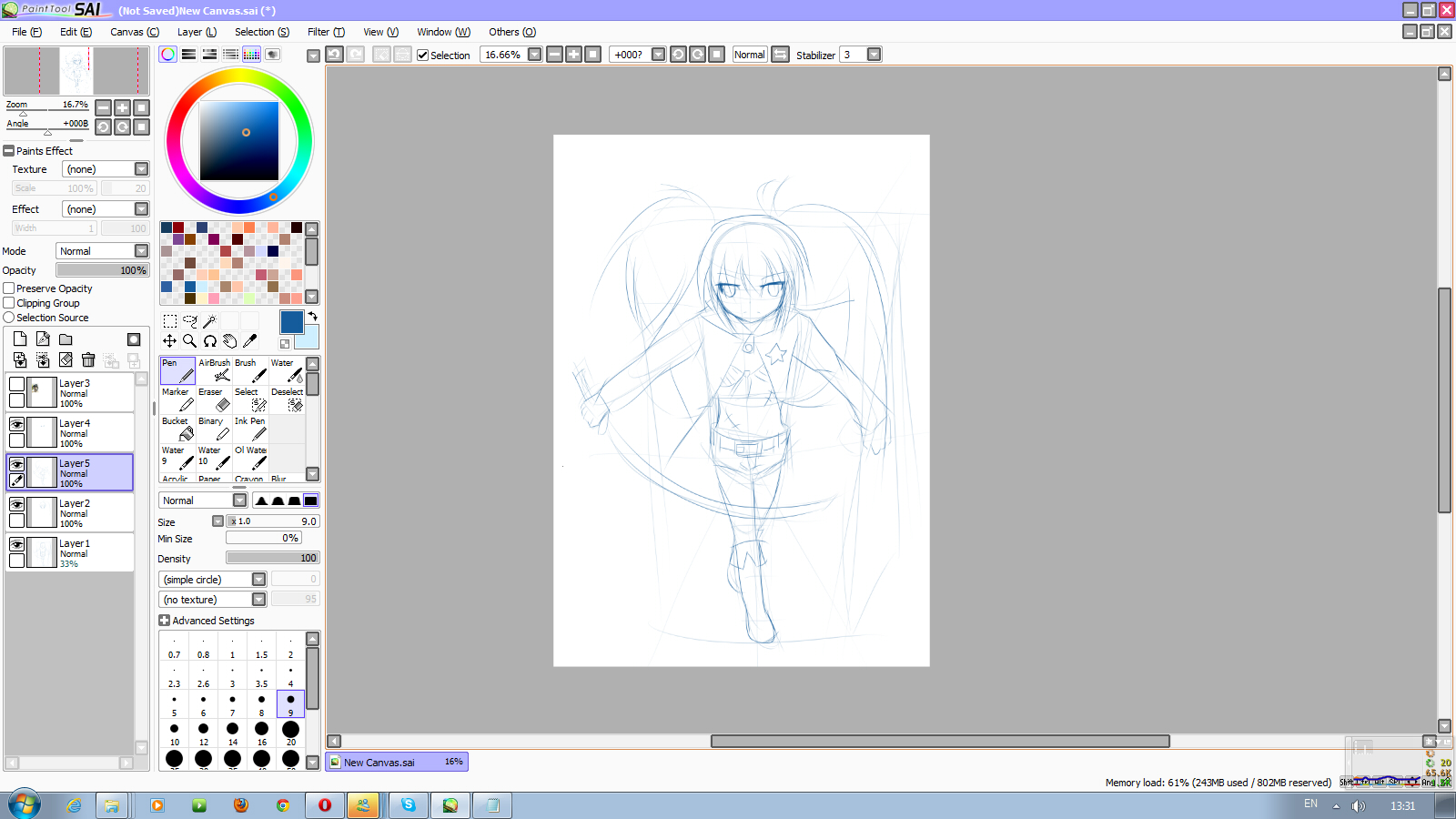Pick the 16 brush size preset
This screenshot has height=819, width=1456.
[261, 733]
